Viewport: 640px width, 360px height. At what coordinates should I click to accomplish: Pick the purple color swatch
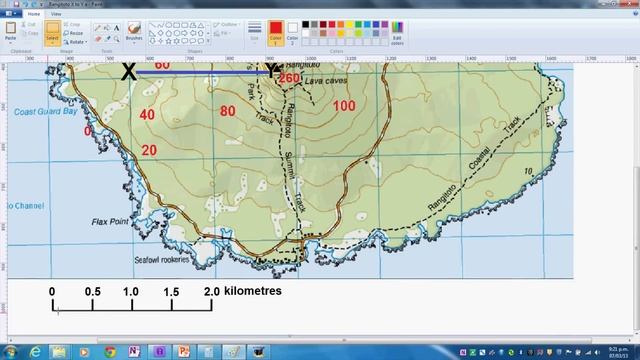click(x=385, y=24)
